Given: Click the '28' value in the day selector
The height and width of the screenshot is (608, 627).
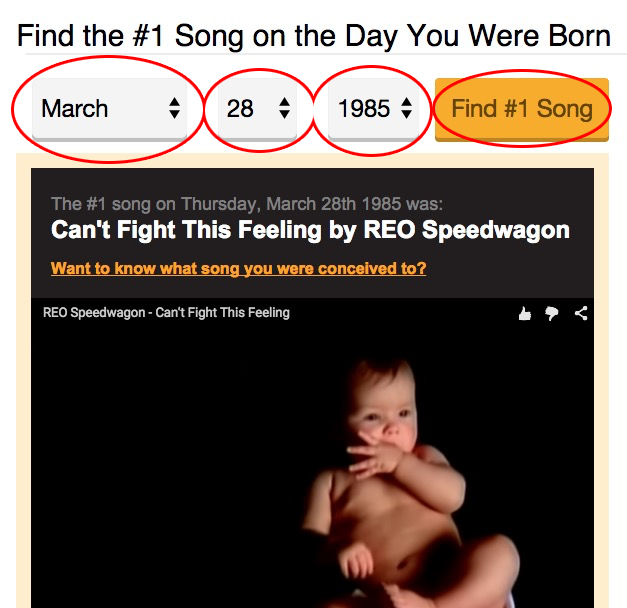Looking at the screenshot, I should pos(240,108).
